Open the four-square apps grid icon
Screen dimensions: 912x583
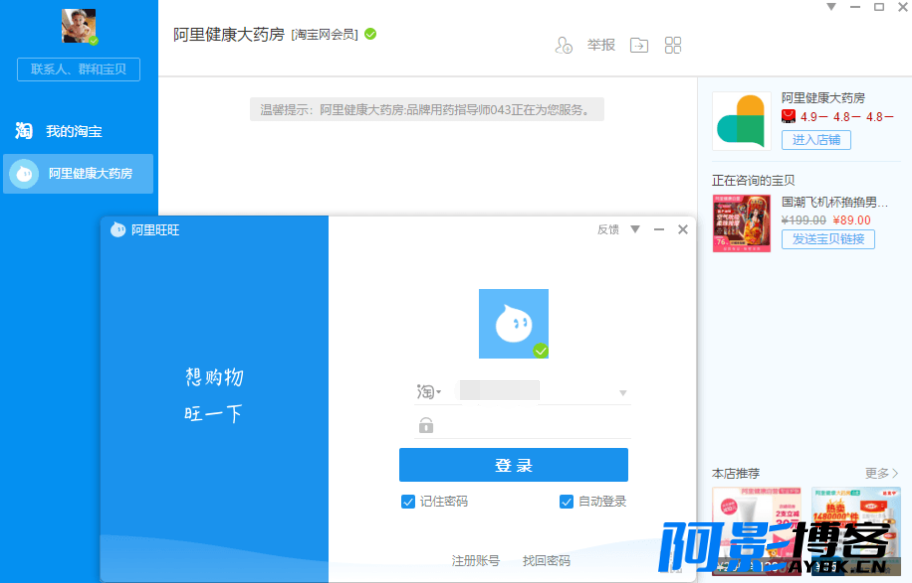pyautogui.click(x=673, y=45)
